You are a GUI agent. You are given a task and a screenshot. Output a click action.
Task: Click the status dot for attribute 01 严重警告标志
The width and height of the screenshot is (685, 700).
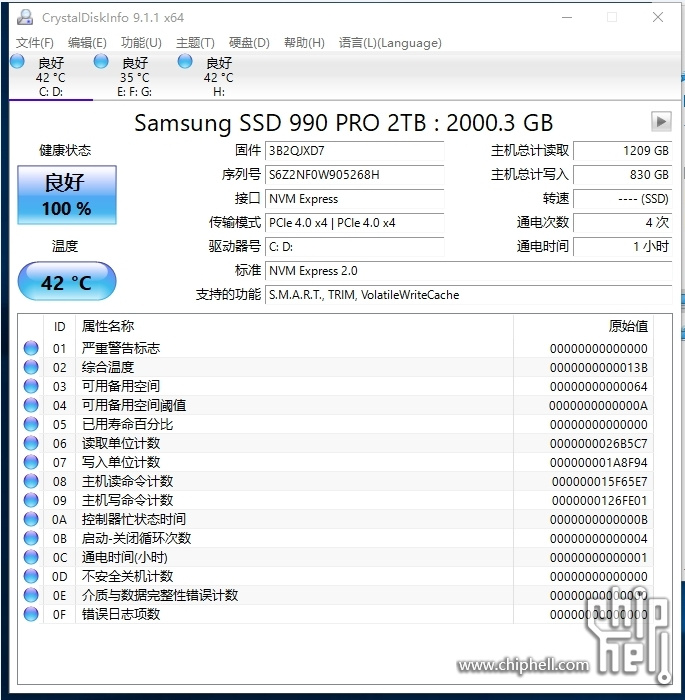point(31,348)
